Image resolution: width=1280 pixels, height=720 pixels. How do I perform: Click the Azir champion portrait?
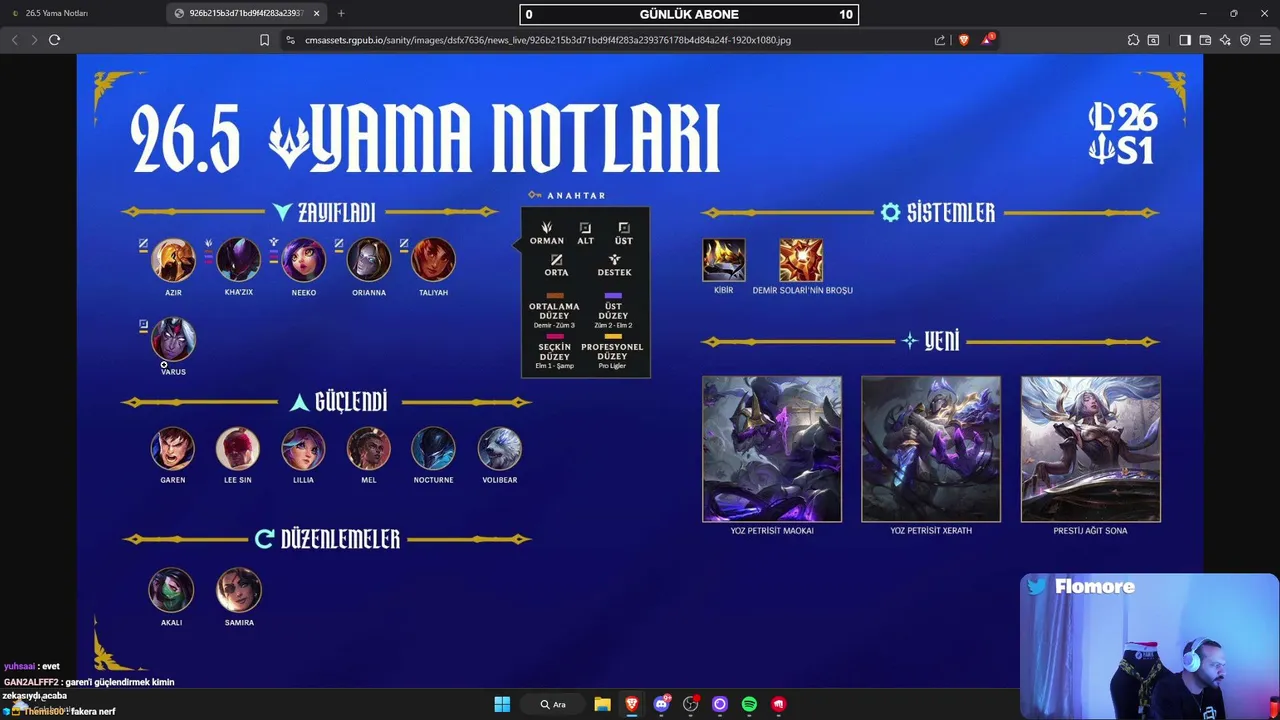(x=173, y=260)
